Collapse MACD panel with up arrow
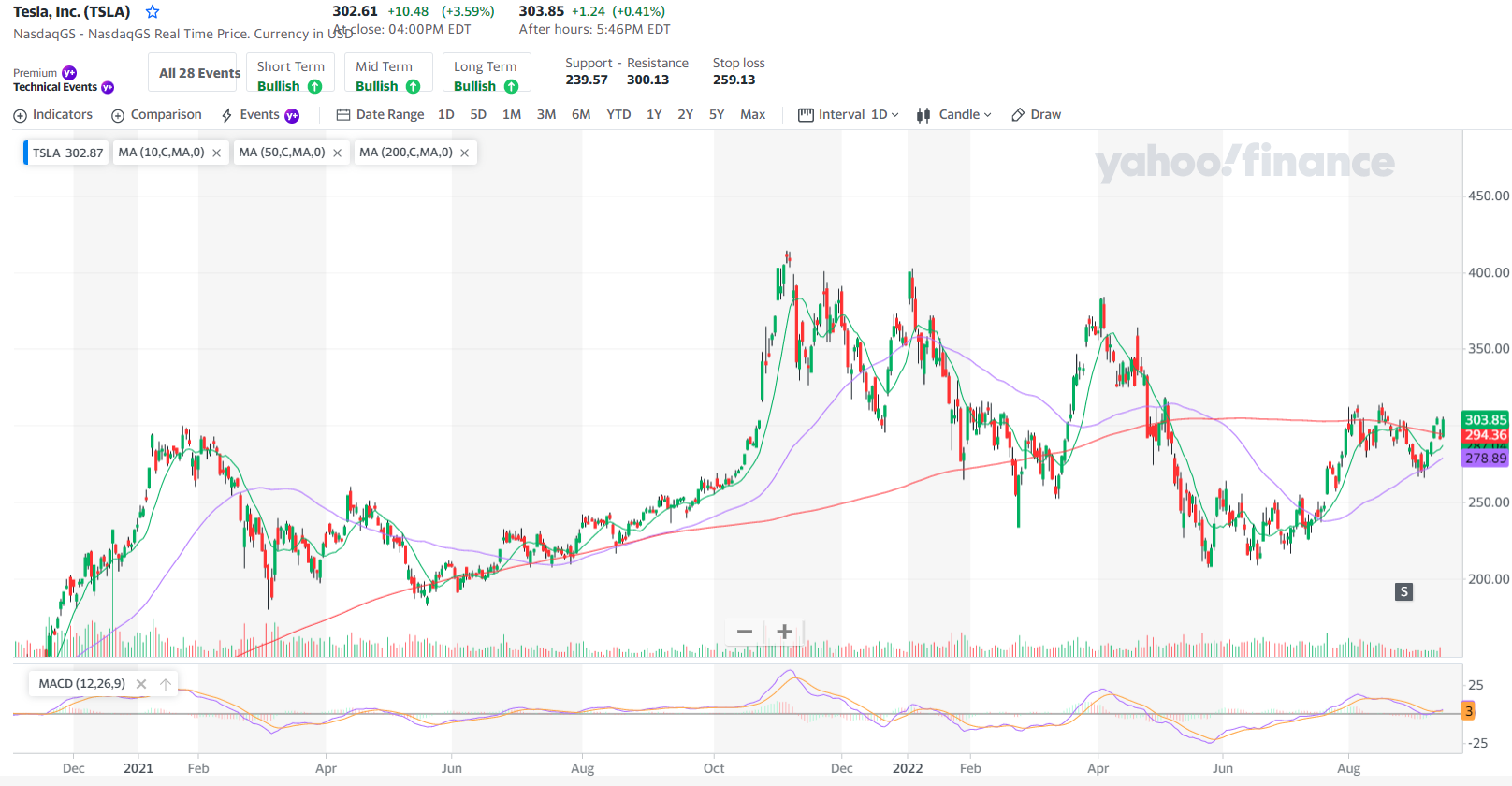This screenshot has width=1512, height=786. 166,684
